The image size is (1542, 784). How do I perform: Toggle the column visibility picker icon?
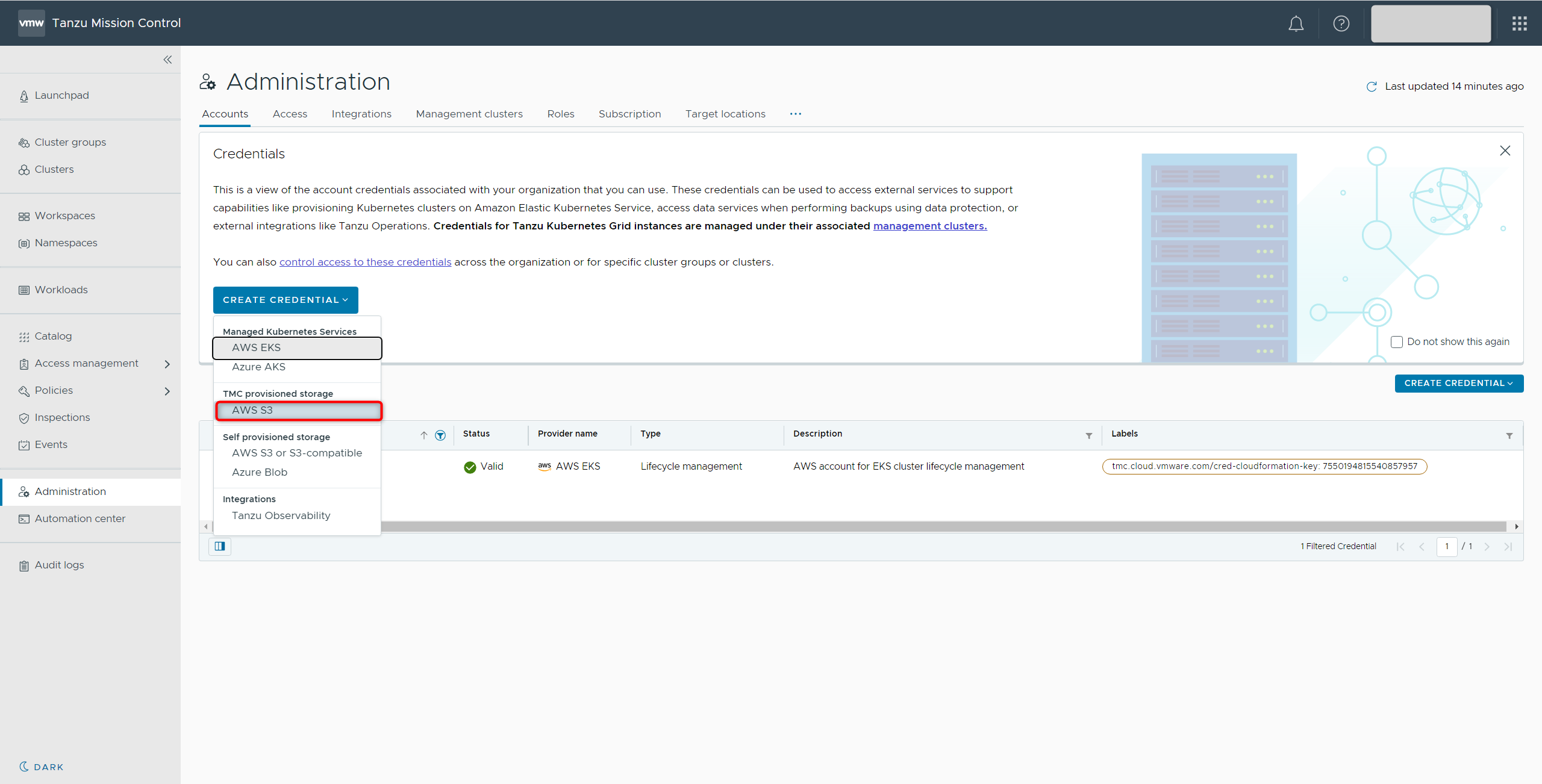coord(220,546)
